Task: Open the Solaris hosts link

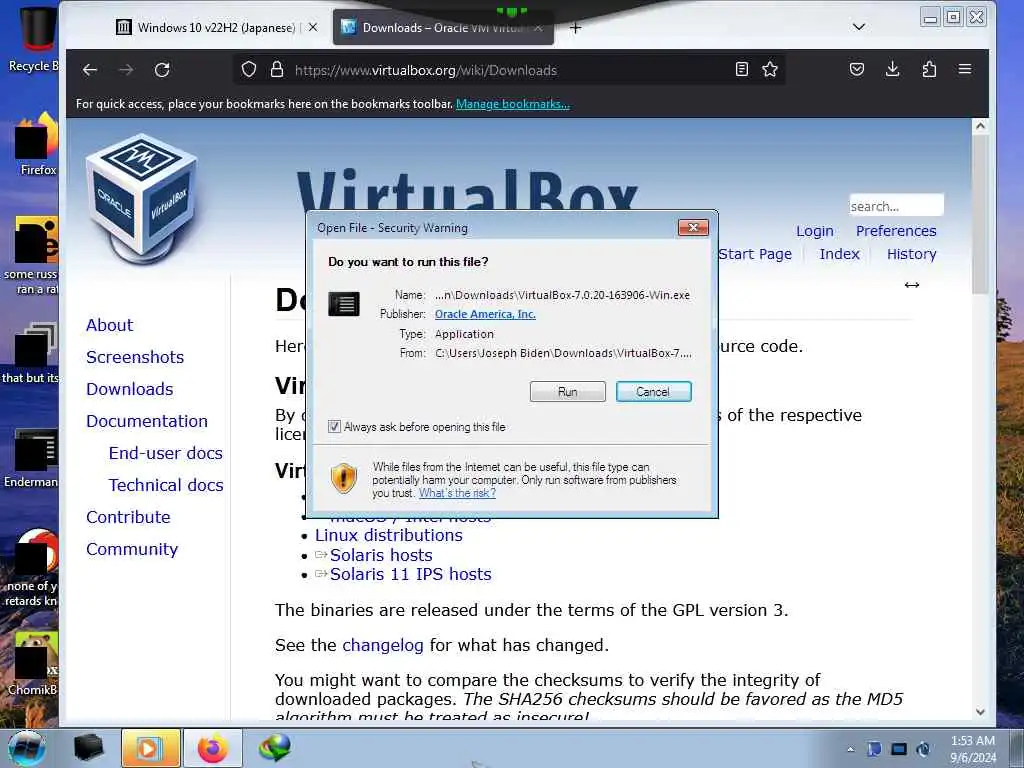Action: point(381,555)
